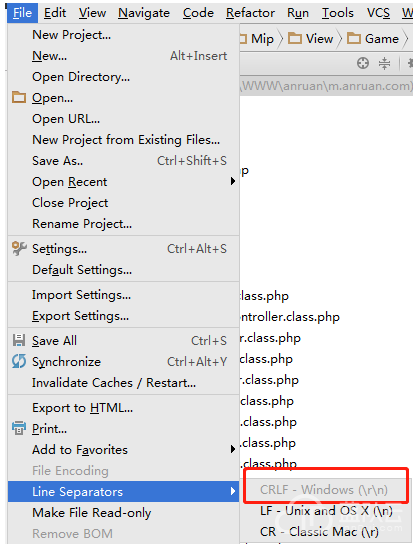The image size is (413, 544).
Task: Expand the Add to Favorites submenu arrow
Action: [233, 450]
